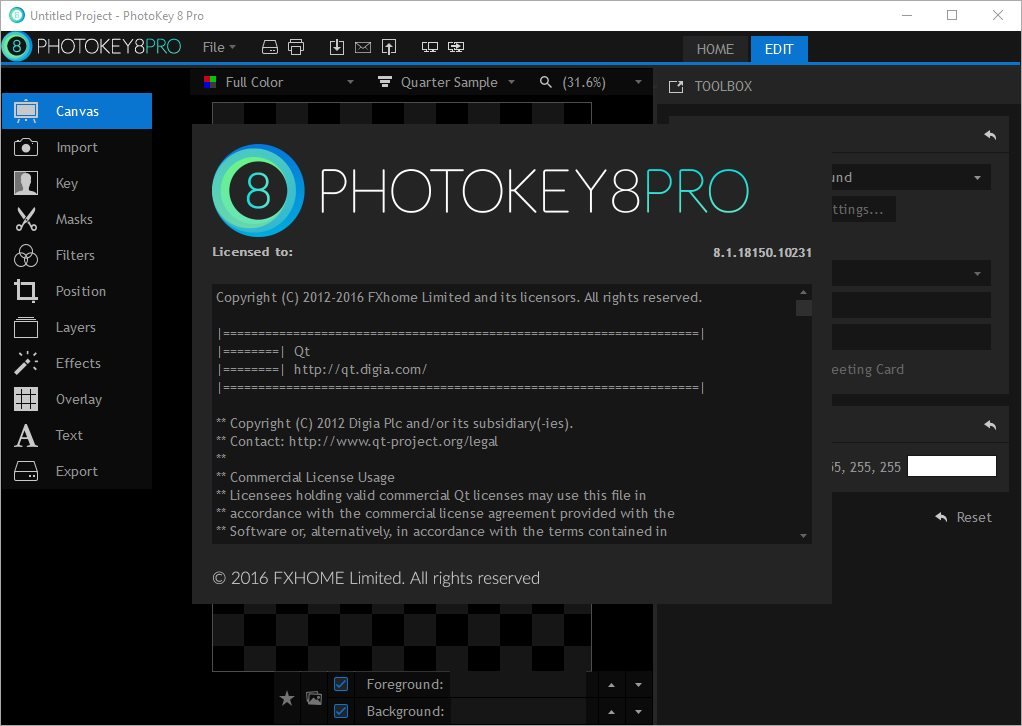1022x726 pixels.
Task: Click the image gallery icon near Foreground
Action: click(x=314, y=698)
